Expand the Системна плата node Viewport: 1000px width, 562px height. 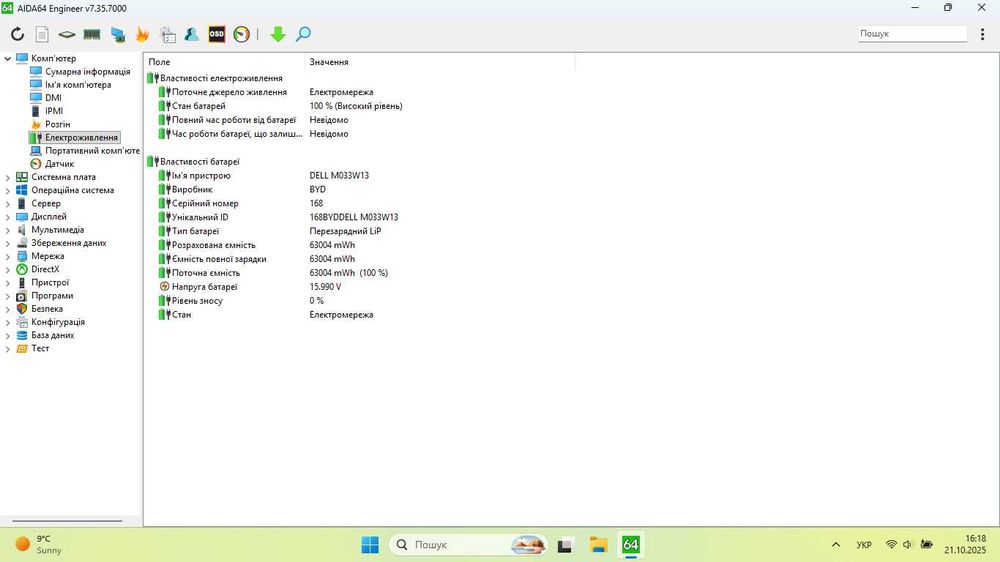(x=8, y=177)
